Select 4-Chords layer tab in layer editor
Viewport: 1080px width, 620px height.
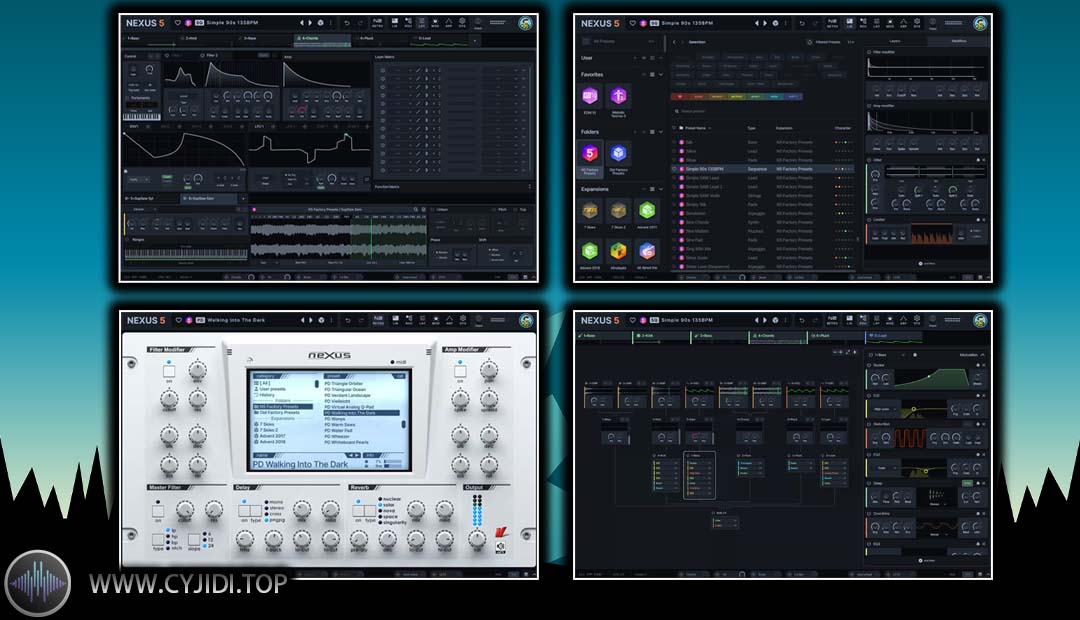[322, 39]
